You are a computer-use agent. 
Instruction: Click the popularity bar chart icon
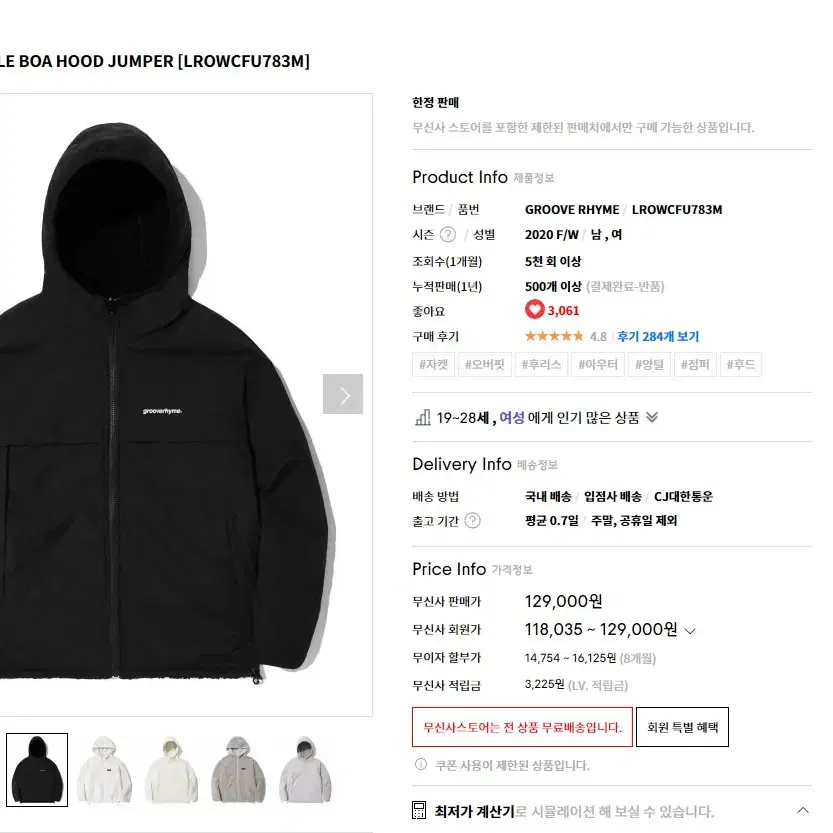coord(423,418)
